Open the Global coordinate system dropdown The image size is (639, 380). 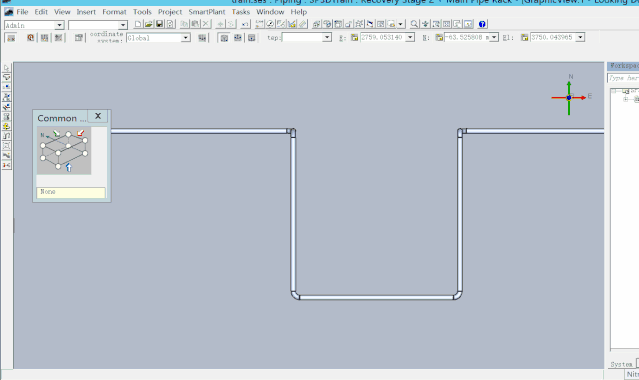pos(185,38)
